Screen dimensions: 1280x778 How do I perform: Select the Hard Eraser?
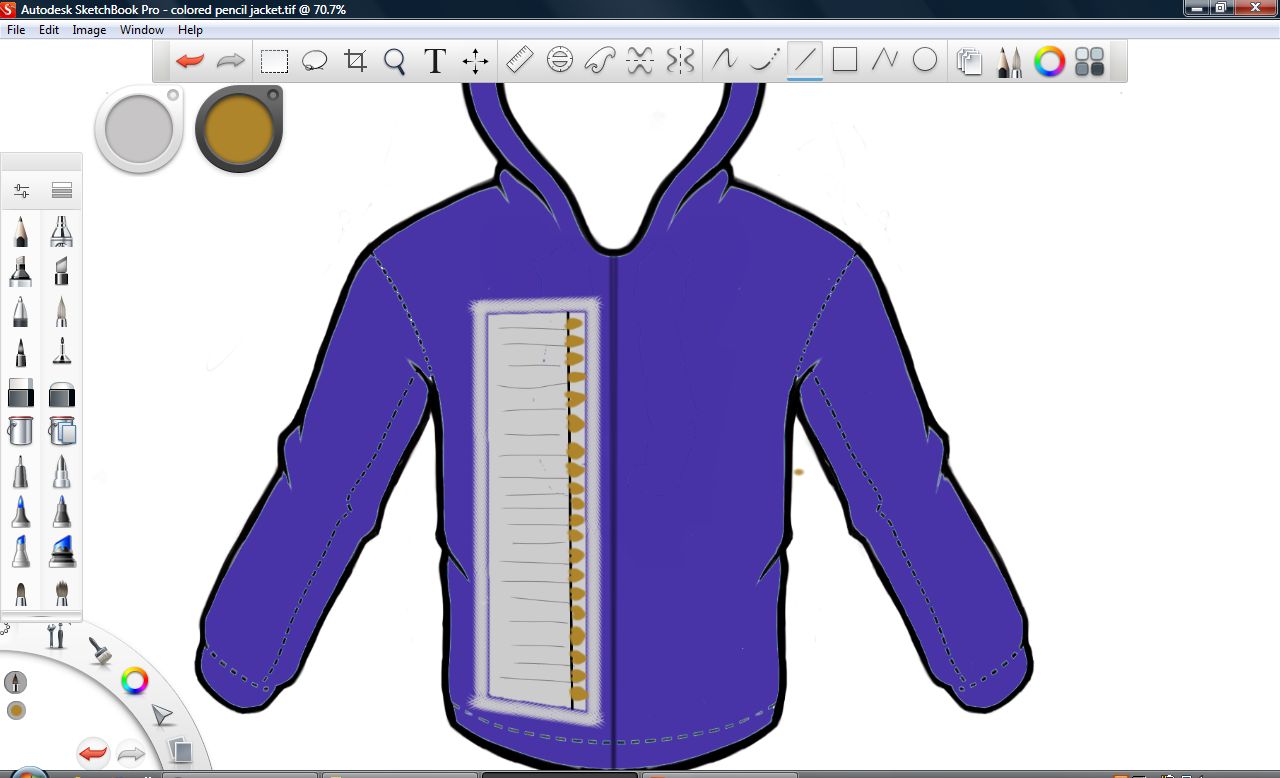[x=21, y=392]
